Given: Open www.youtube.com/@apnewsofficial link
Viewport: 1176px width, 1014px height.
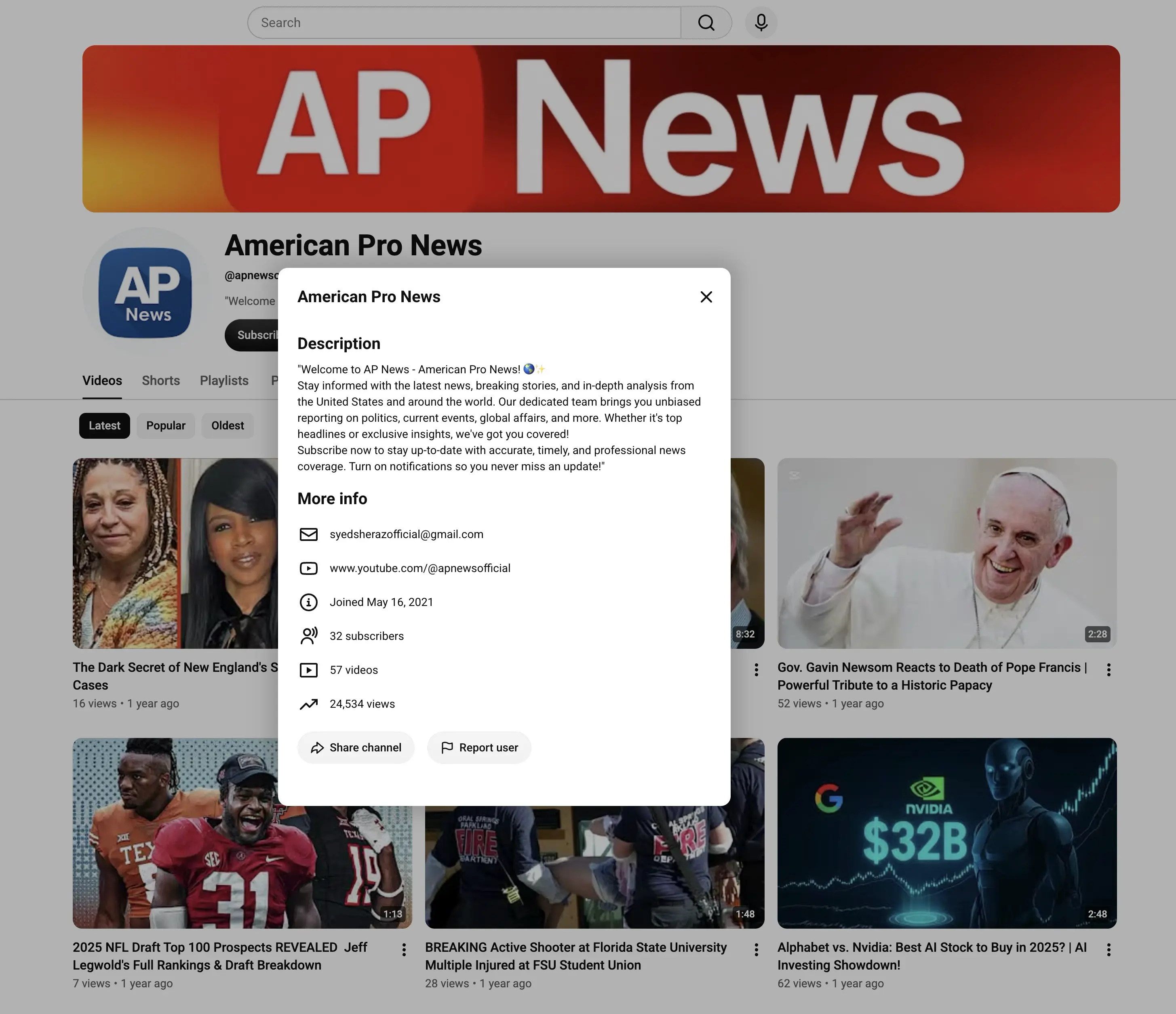Looking at the screenshot, I should 420,568.
